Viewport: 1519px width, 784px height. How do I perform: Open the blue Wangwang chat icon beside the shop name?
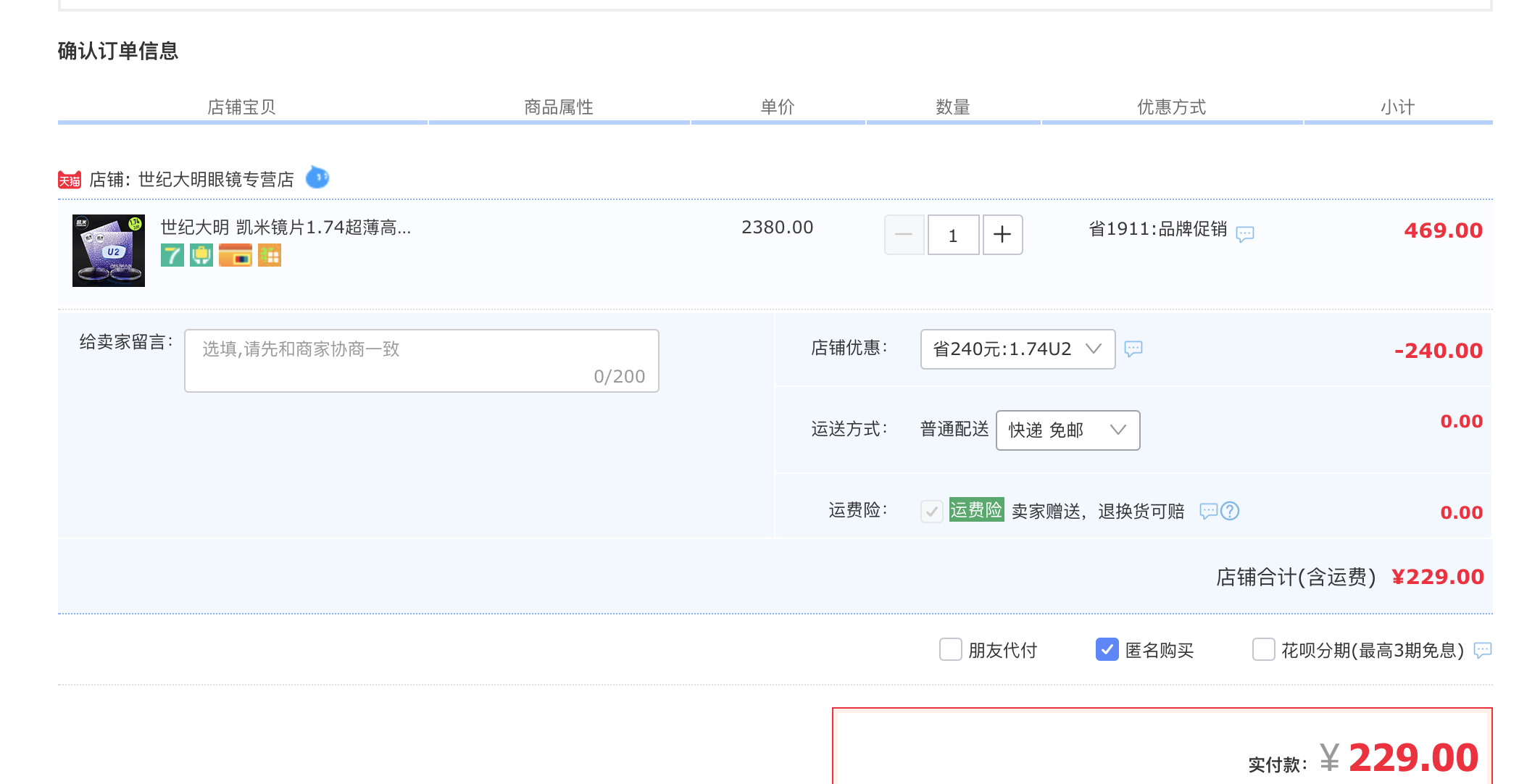[x=317, y=178]
